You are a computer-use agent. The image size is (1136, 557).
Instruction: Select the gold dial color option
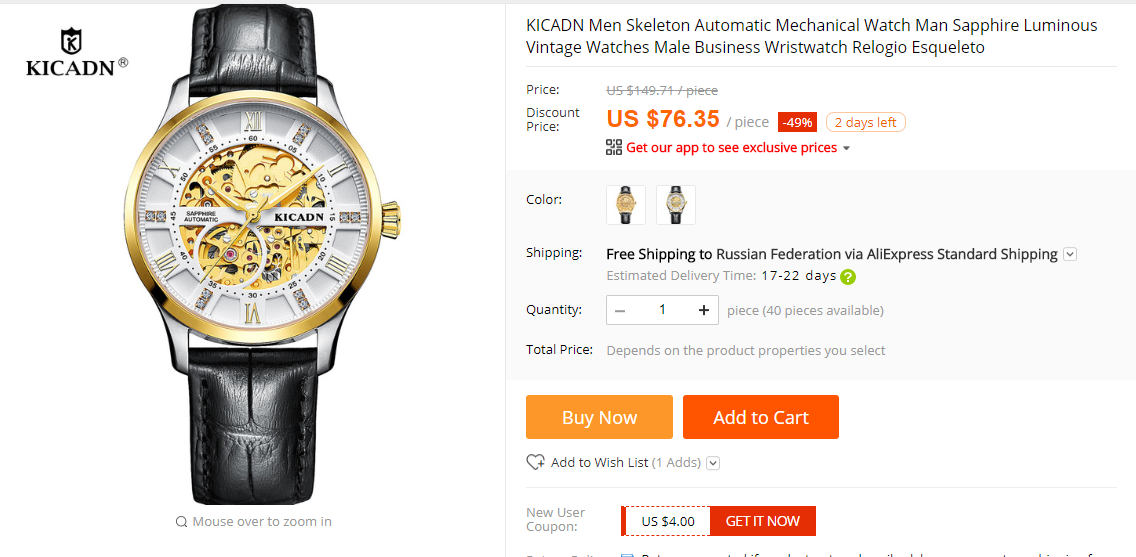coord(626,205)
